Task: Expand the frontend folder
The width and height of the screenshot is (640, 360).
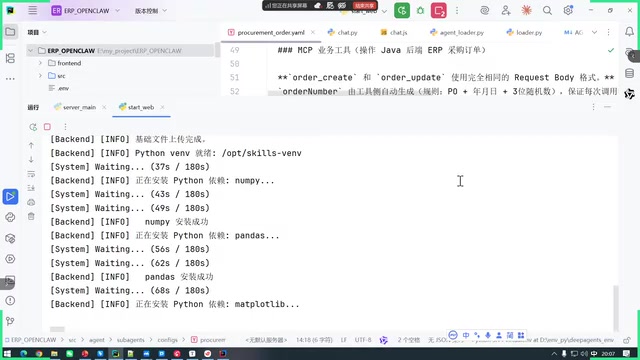Action: click(x=40, y=63)
